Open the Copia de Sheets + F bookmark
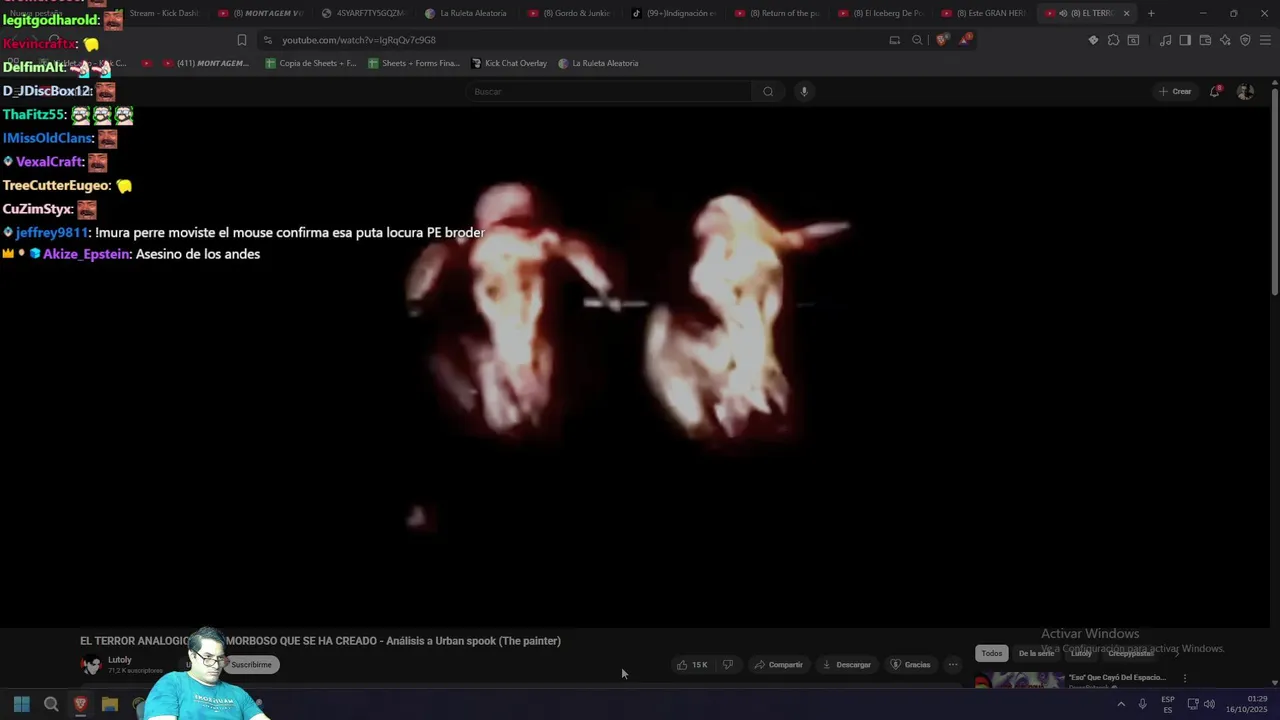Screen dimensions: 1280x720 [x=311, y=63]
